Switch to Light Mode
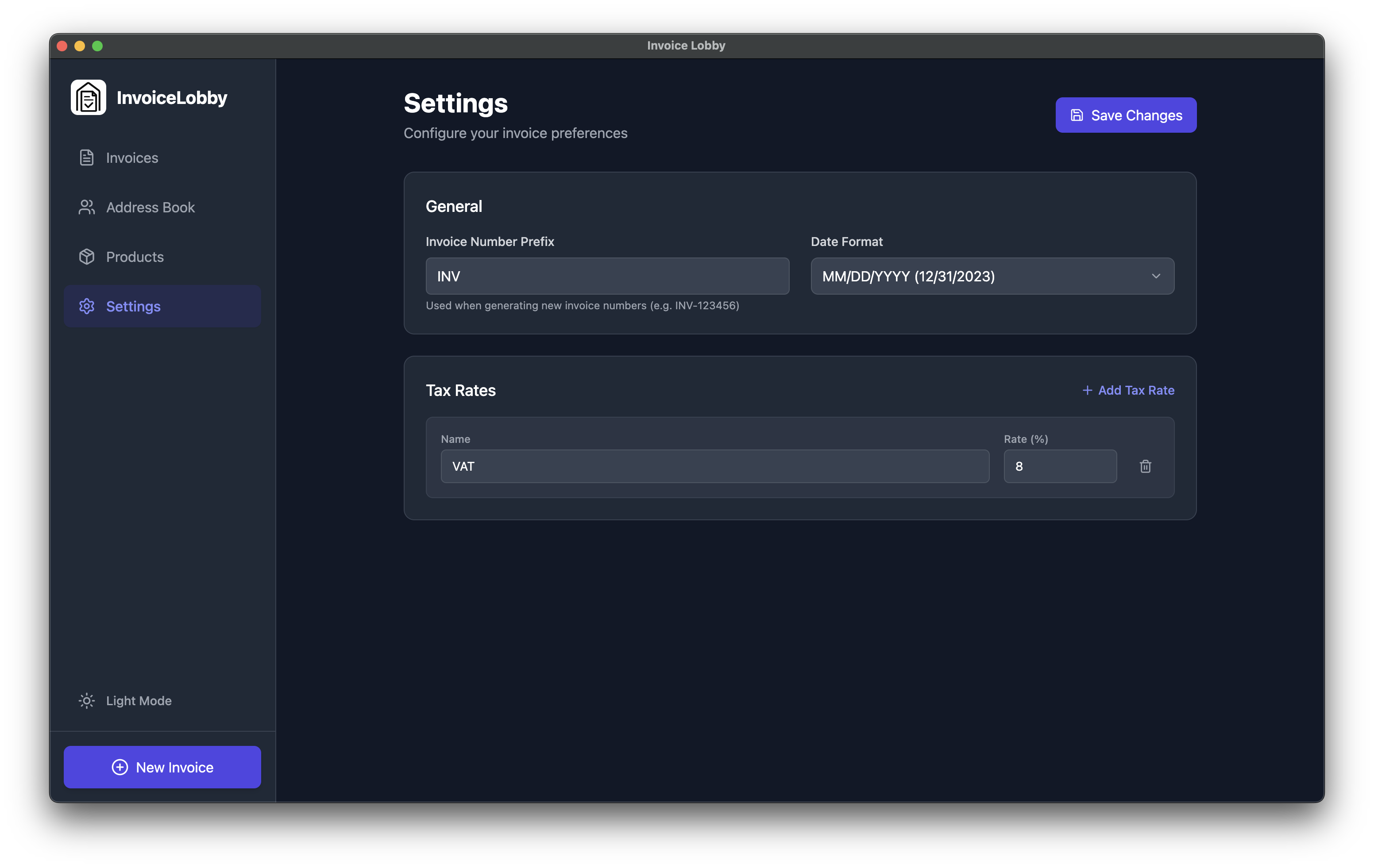Image resolution: width=1374 pixels, height=868 pixels. 138,700
